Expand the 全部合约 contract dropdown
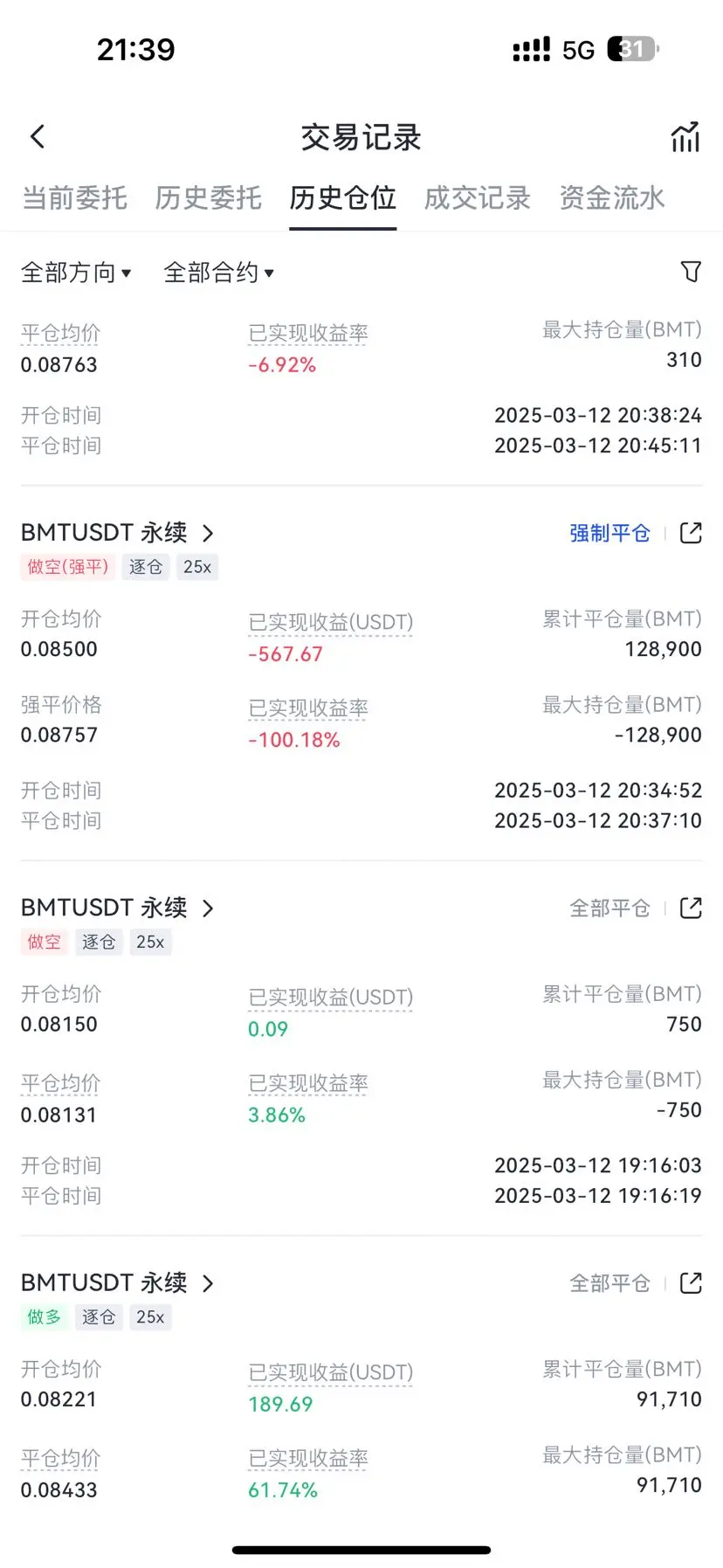 219,273
